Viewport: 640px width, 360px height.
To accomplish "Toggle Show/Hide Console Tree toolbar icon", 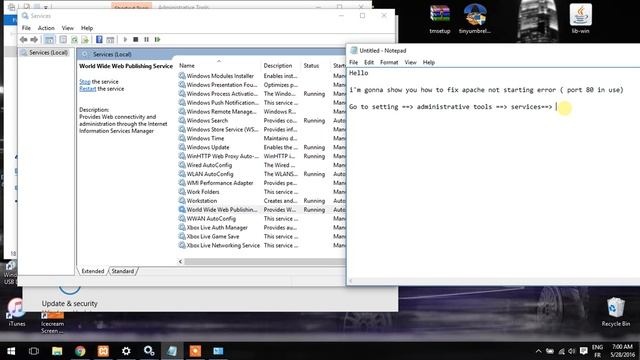I will [49, 40].
